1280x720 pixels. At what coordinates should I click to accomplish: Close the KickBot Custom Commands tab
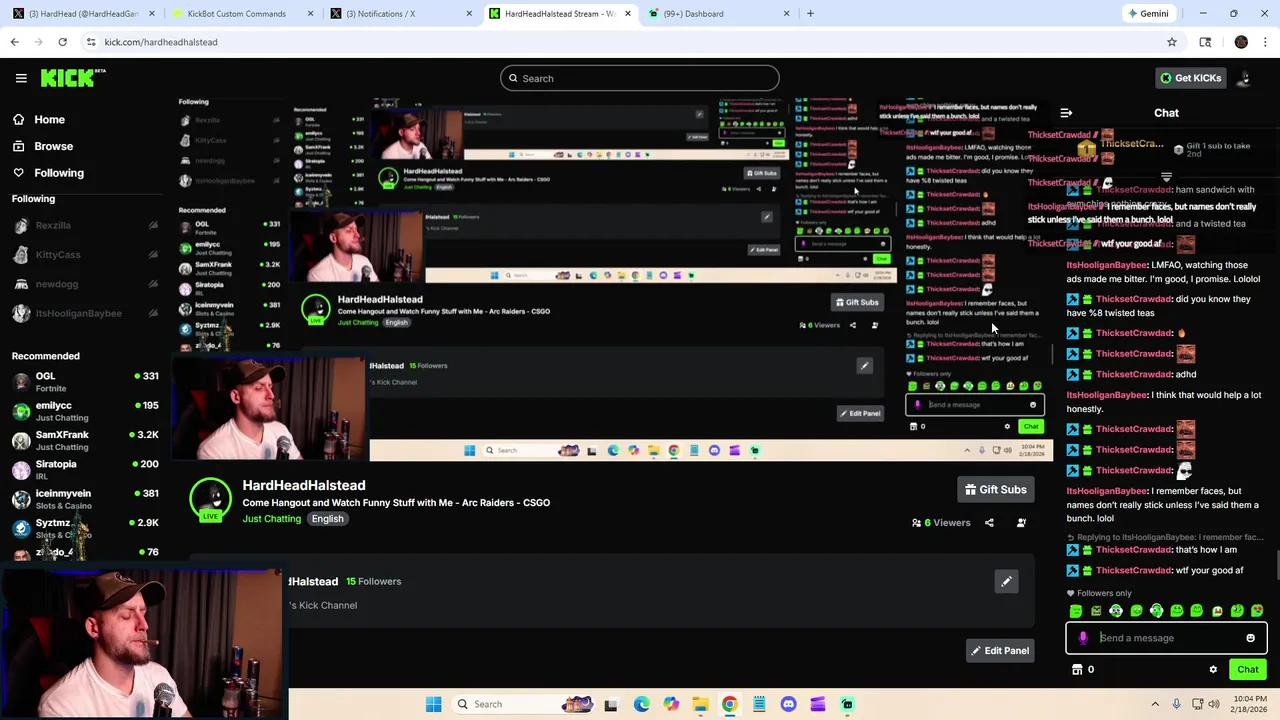(310, 14)
